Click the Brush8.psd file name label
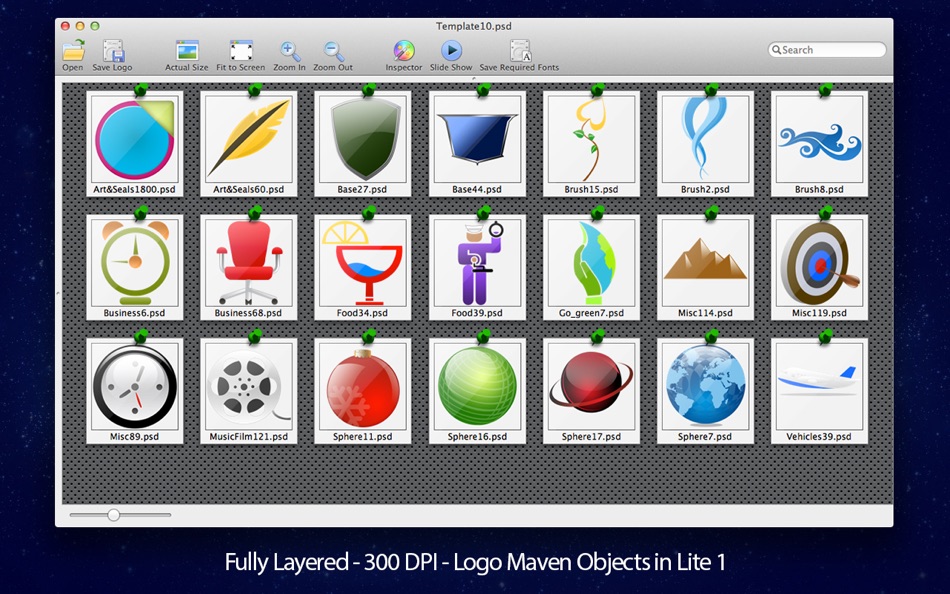This screenshot has width=950, height=594. pyautogui.click(x=819, y=189)
